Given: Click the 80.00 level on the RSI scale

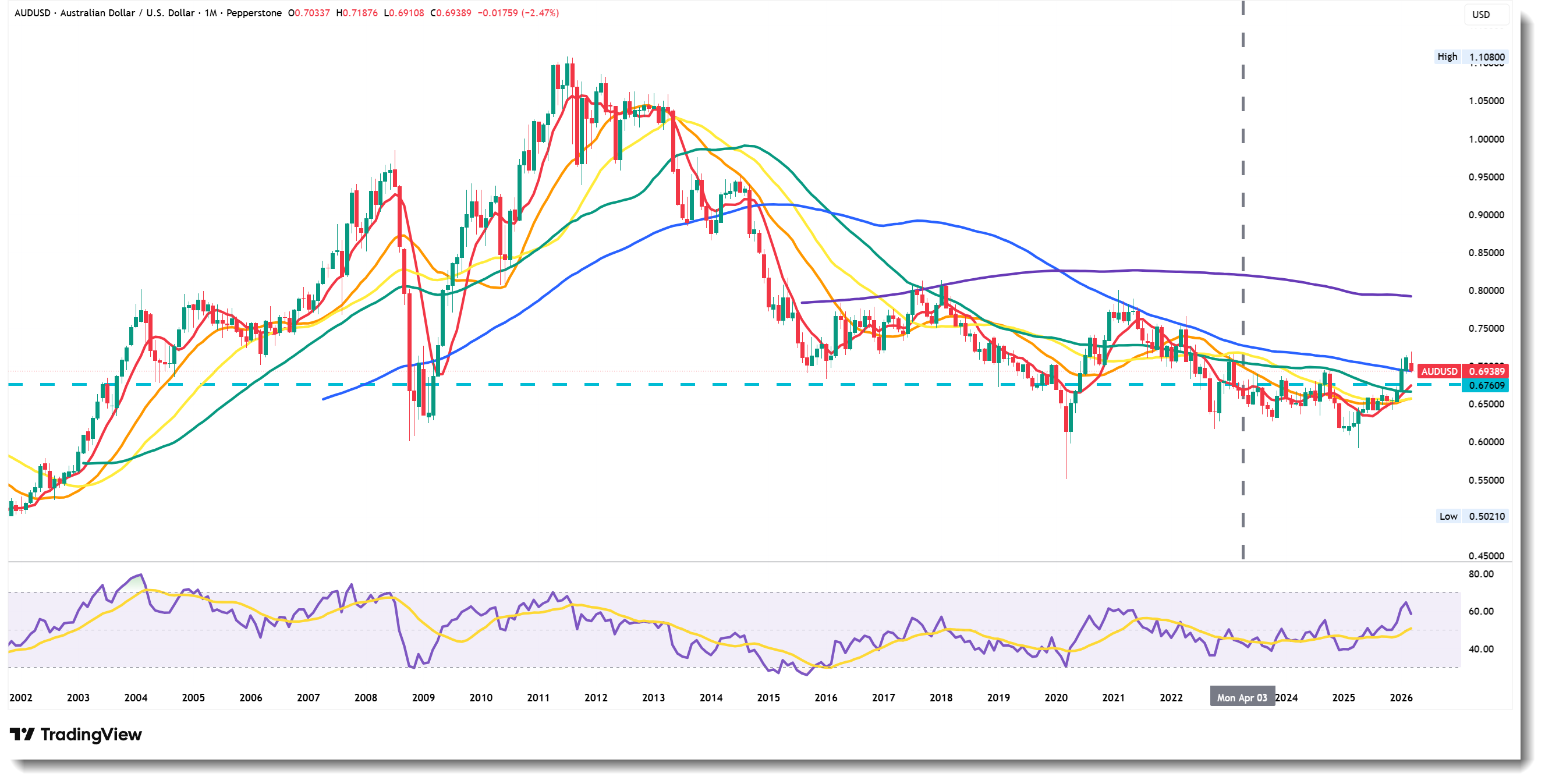Looking at the screenshot, I should 1480,574.
